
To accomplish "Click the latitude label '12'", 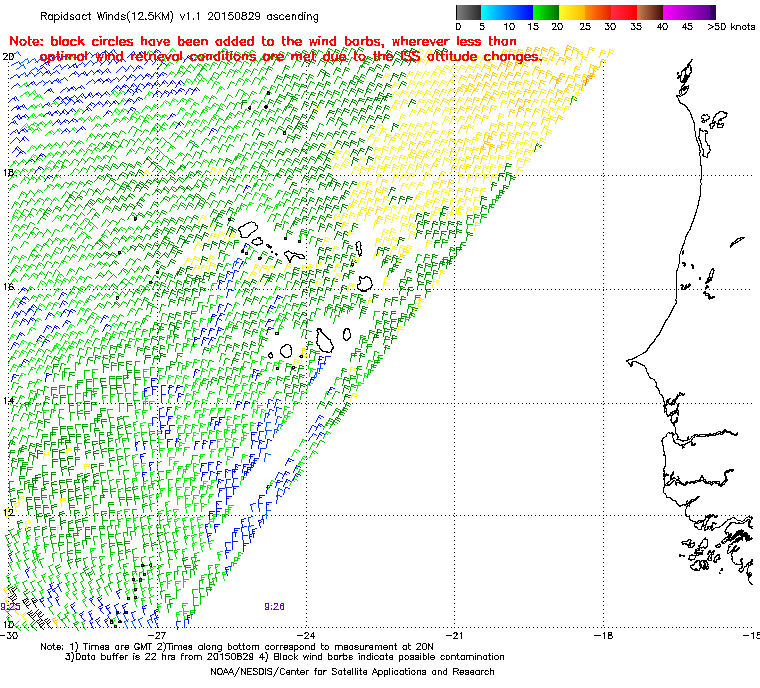I will (x=8, y=513).
